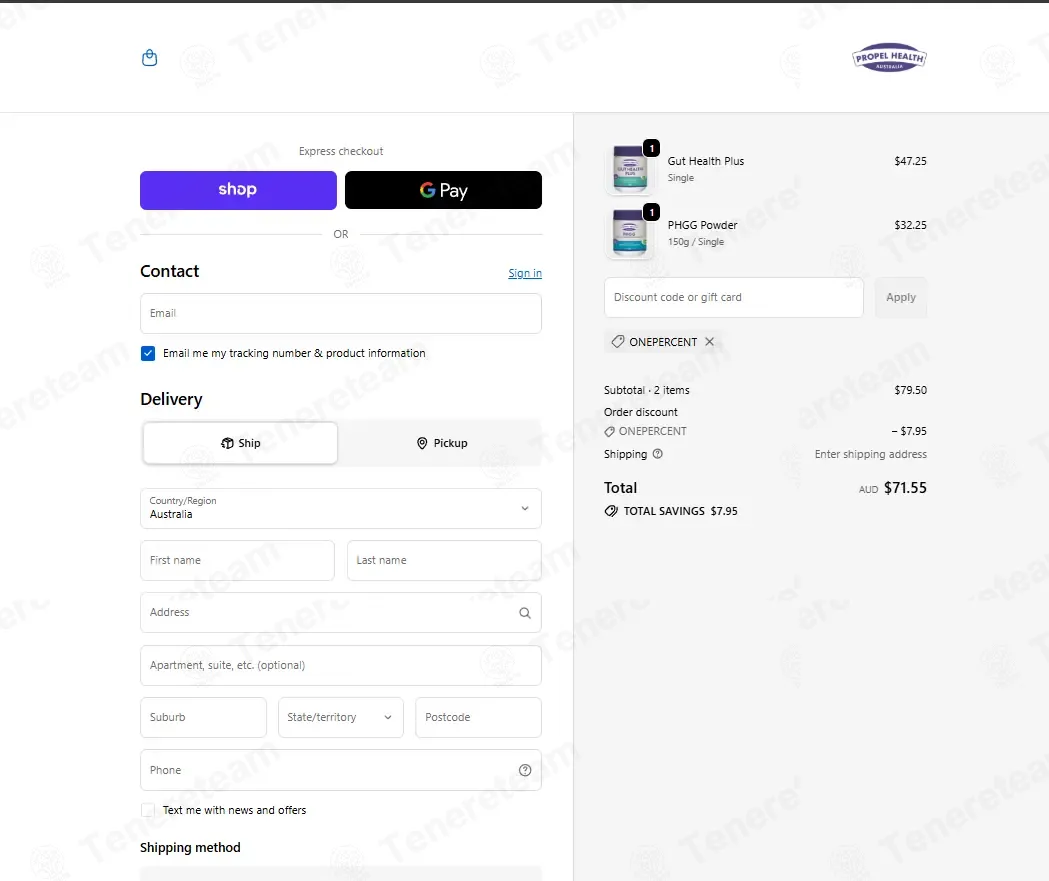This screenshot has height=881, width=1049.
Task: Focus the Postcode field
Action: pyautogui.click(x=478, y=717)
